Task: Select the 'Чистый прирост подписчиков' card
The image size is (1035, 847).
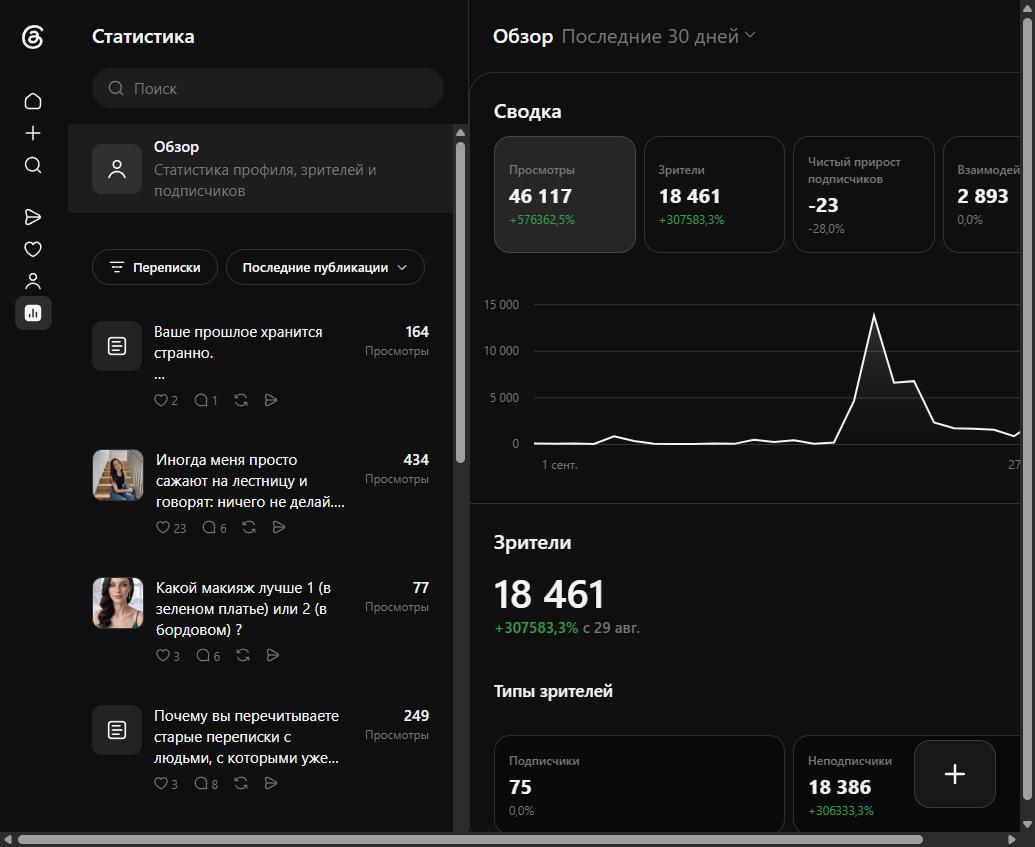Action: point(863,194)
